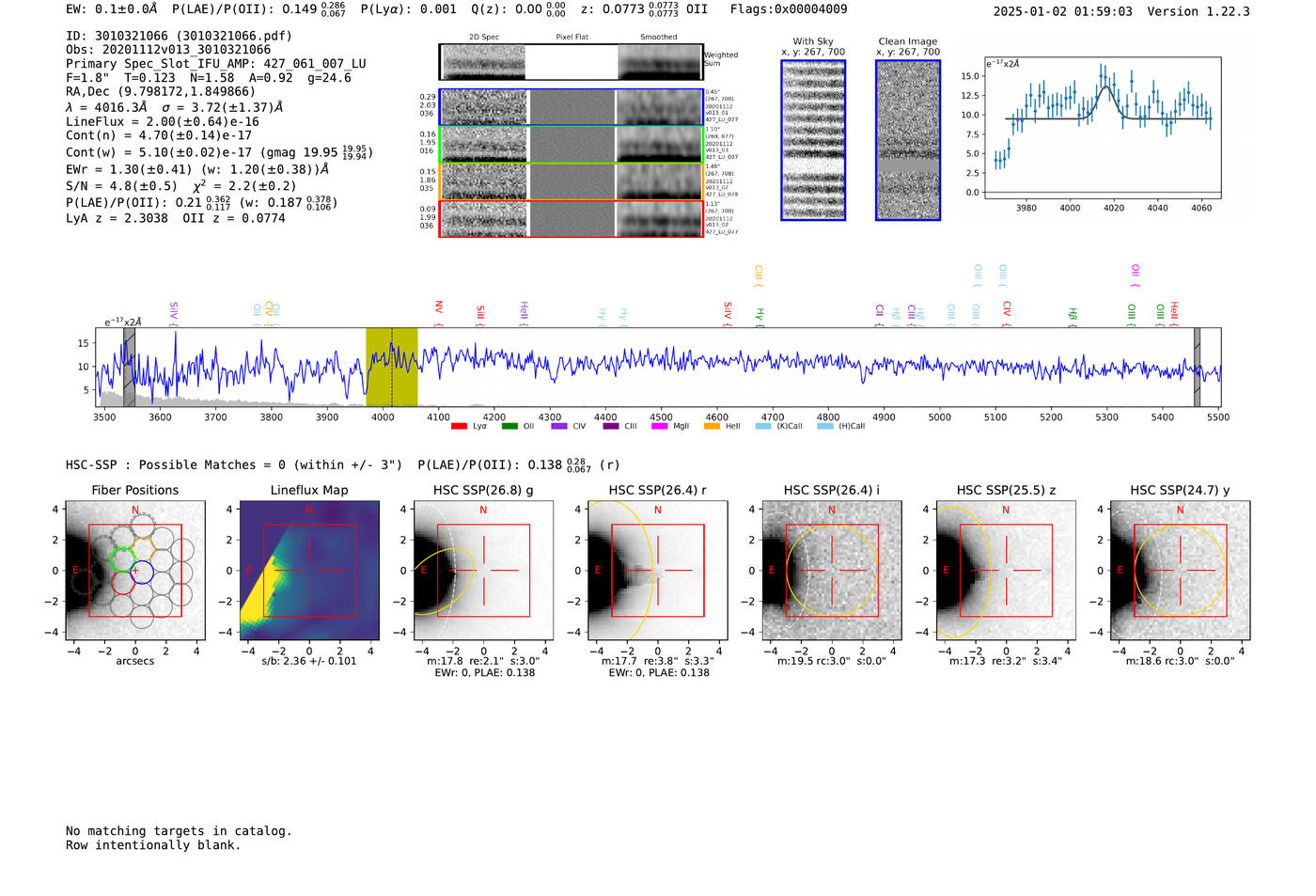Open the HSC SSP(24.7) y cutout
This screenshot has height=896, width=1316.
pos(1181,571)
